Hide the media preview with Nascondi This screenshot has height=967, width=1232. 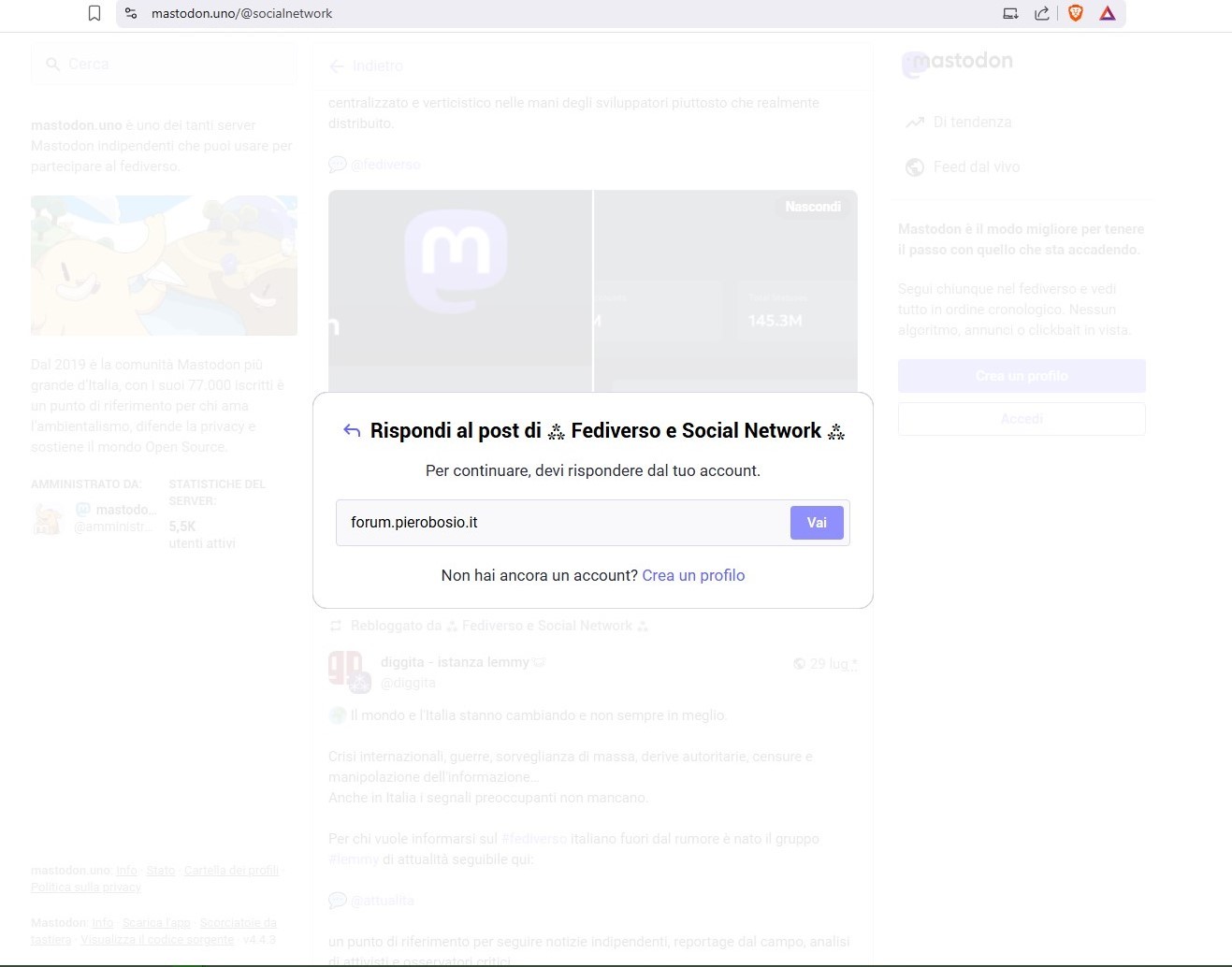pyautogui.click(x=812, y=206)
